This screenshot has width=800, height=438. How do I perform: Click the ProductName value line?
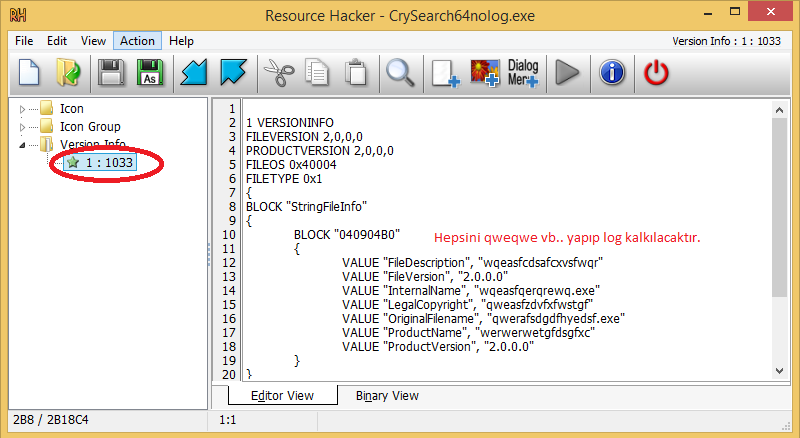pos(468,332)
